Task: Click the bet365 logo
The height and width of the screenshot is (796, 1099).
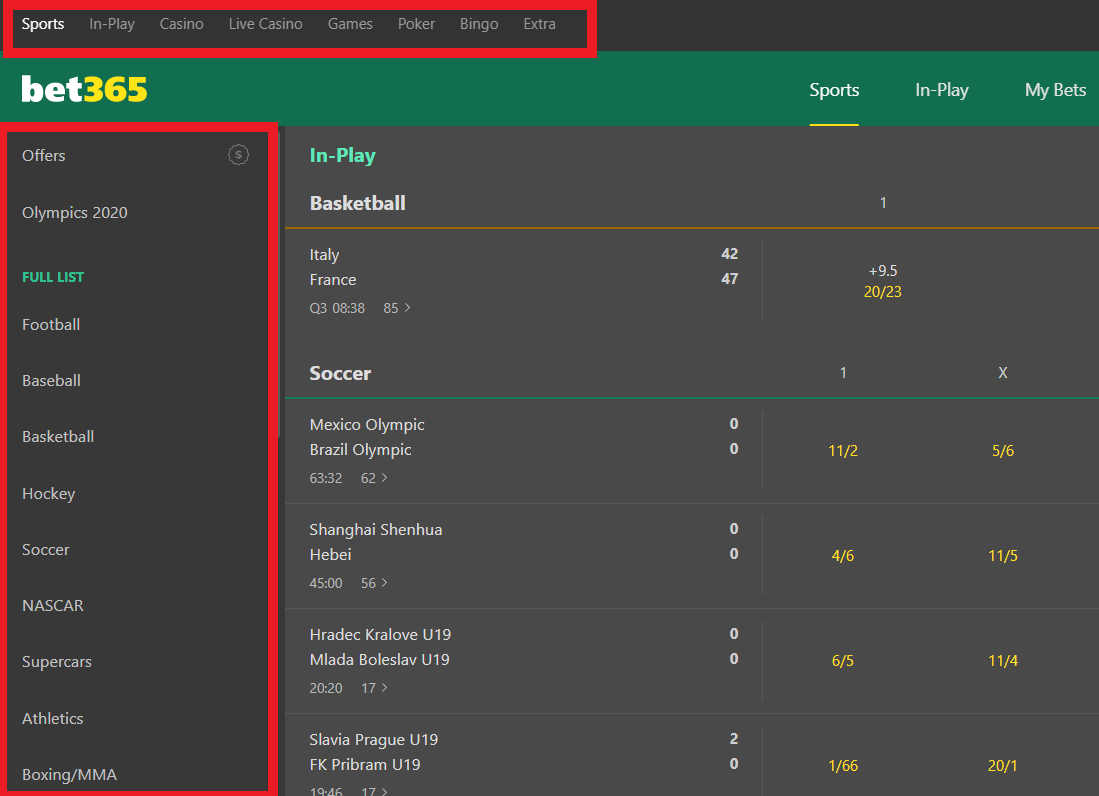Action: 84,90
